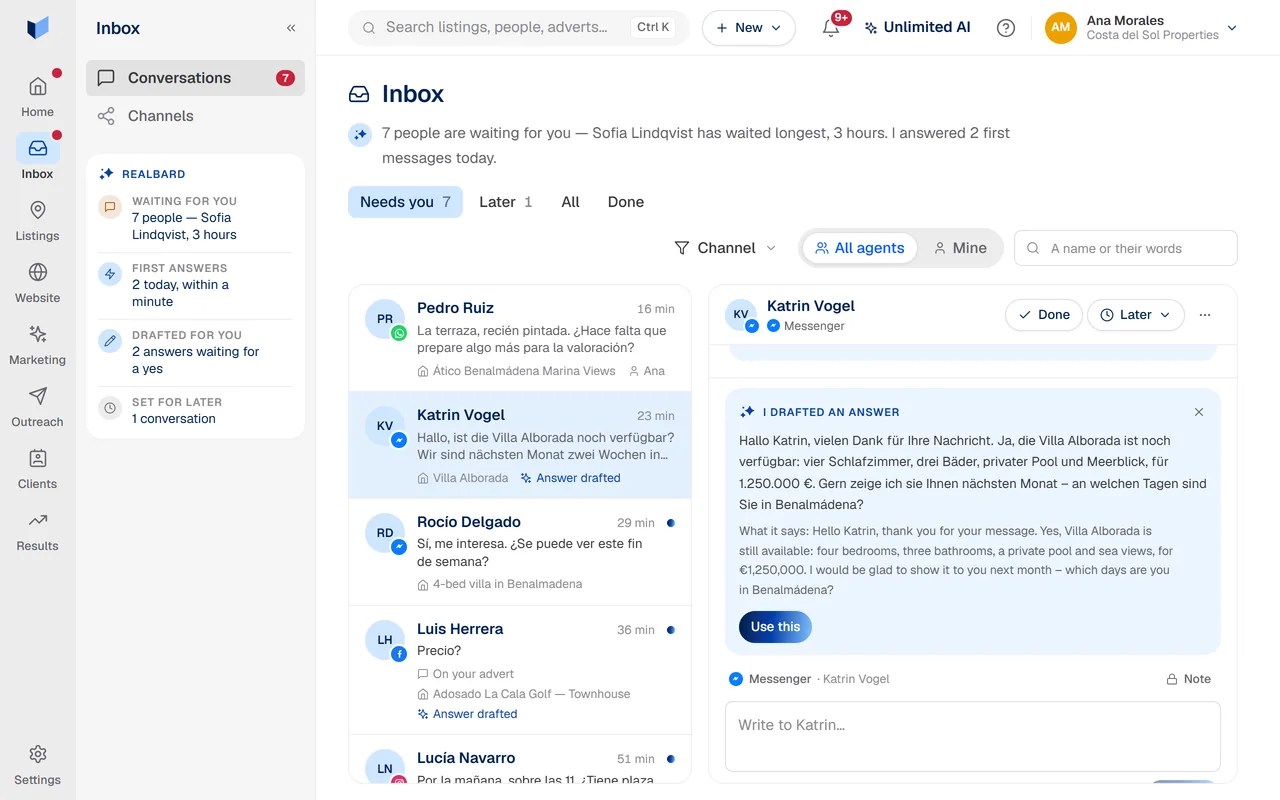The image size is (1280, 800).
Task: Open the Channel filter dropdown
Action: click(x=726, y=248)
